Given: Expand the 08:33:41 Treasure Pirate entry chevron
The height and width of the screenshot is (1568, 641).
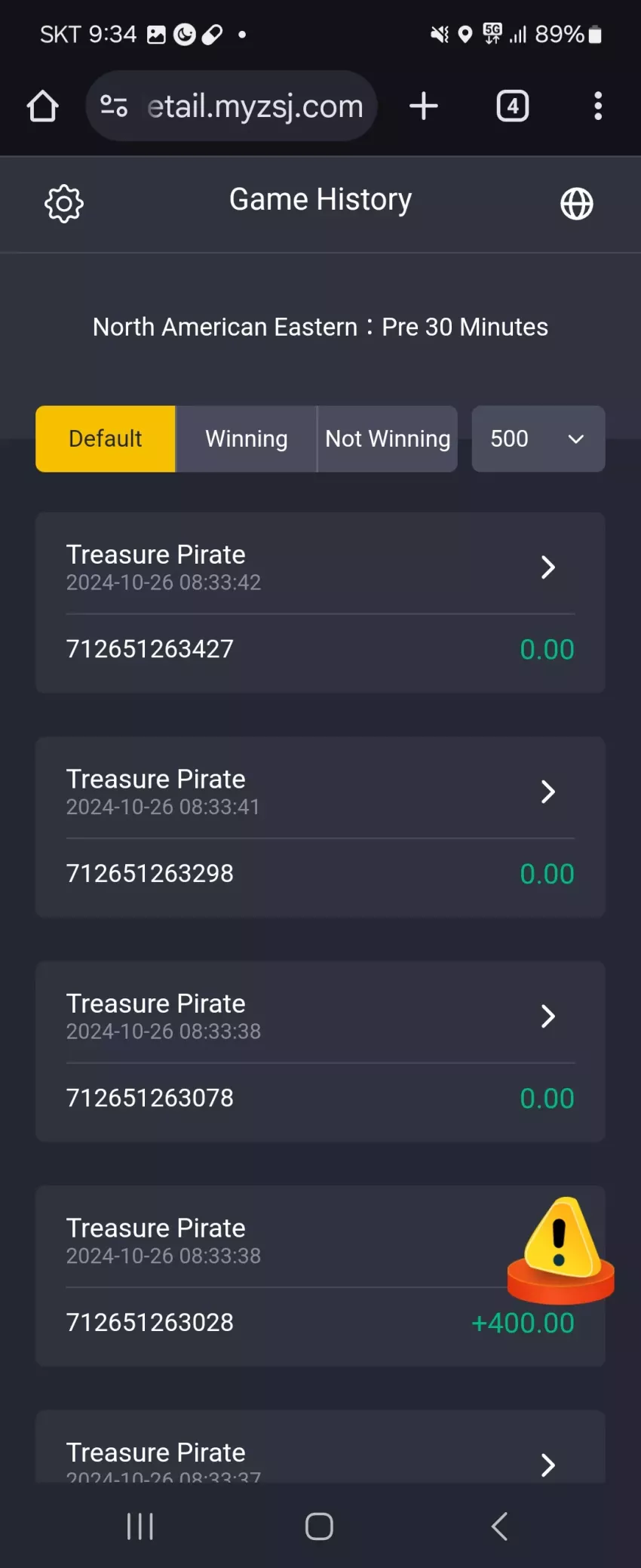Looking at the screenshot, I should coord(548,792).
